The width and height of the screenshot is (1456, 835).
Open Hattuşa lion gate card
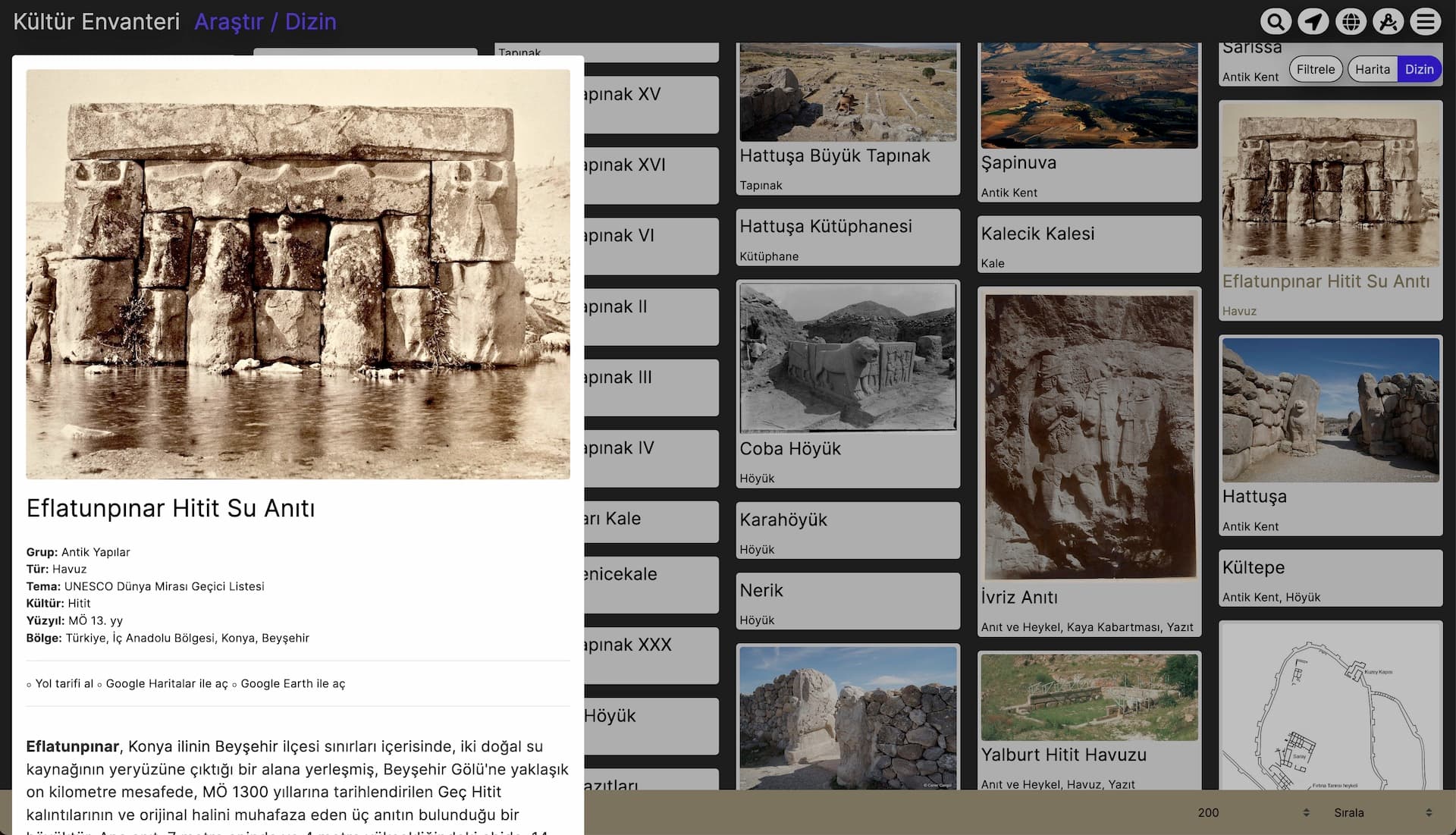coord(1331,435)
